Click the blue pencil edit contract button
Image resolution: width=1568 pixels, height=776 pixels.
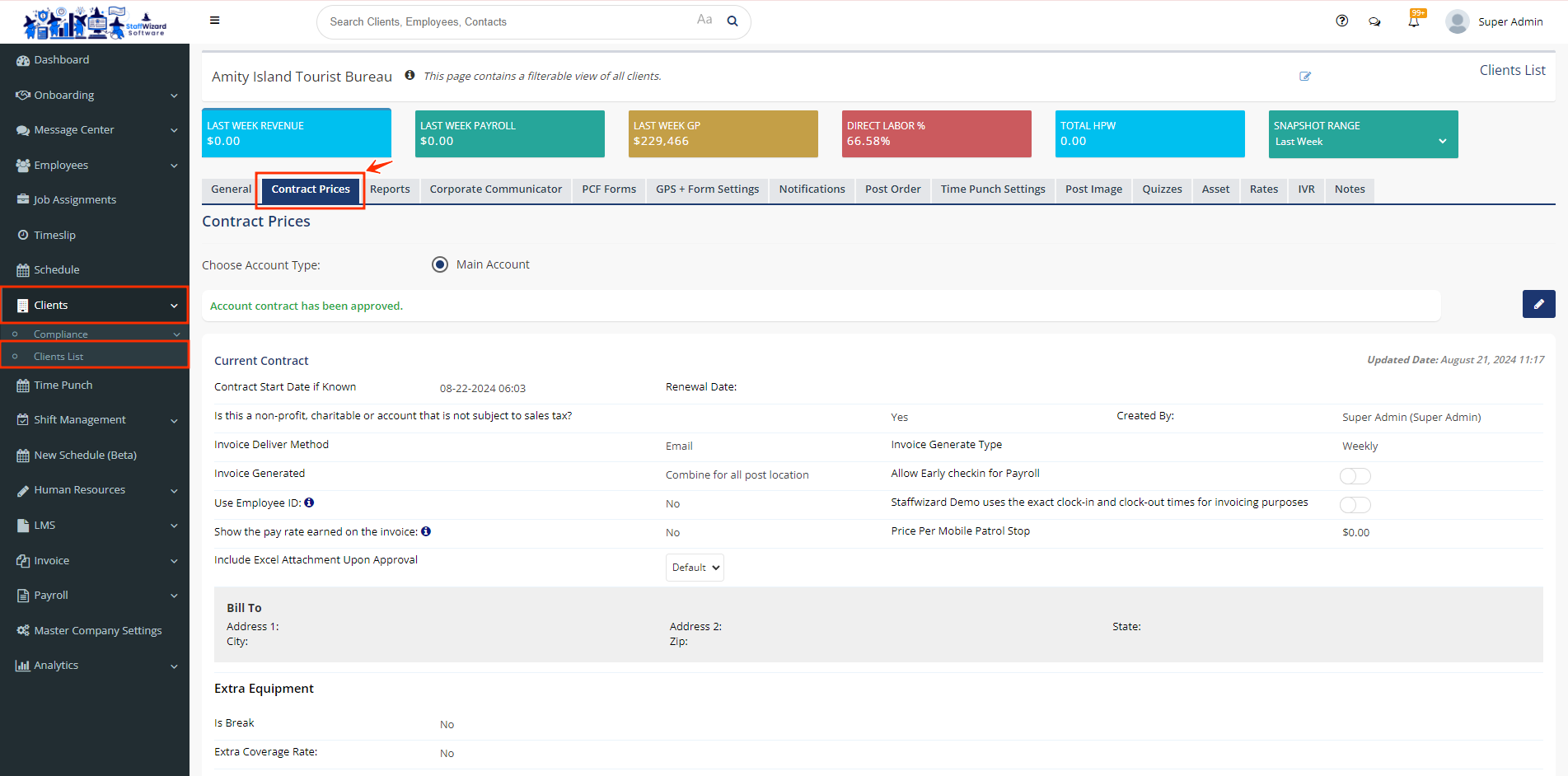[1538, 304]
